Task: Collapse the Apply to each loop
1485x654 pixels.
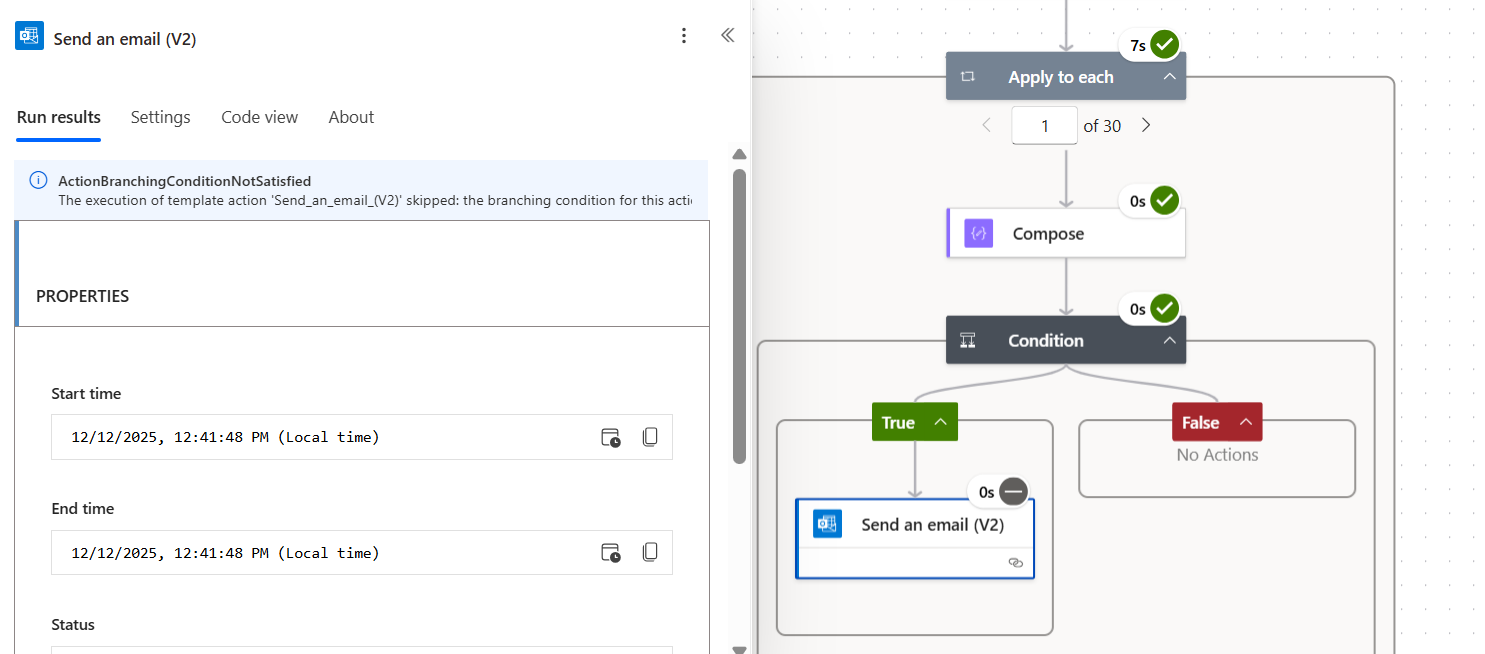Action: pyautogui.click(x=1168, y=77)
